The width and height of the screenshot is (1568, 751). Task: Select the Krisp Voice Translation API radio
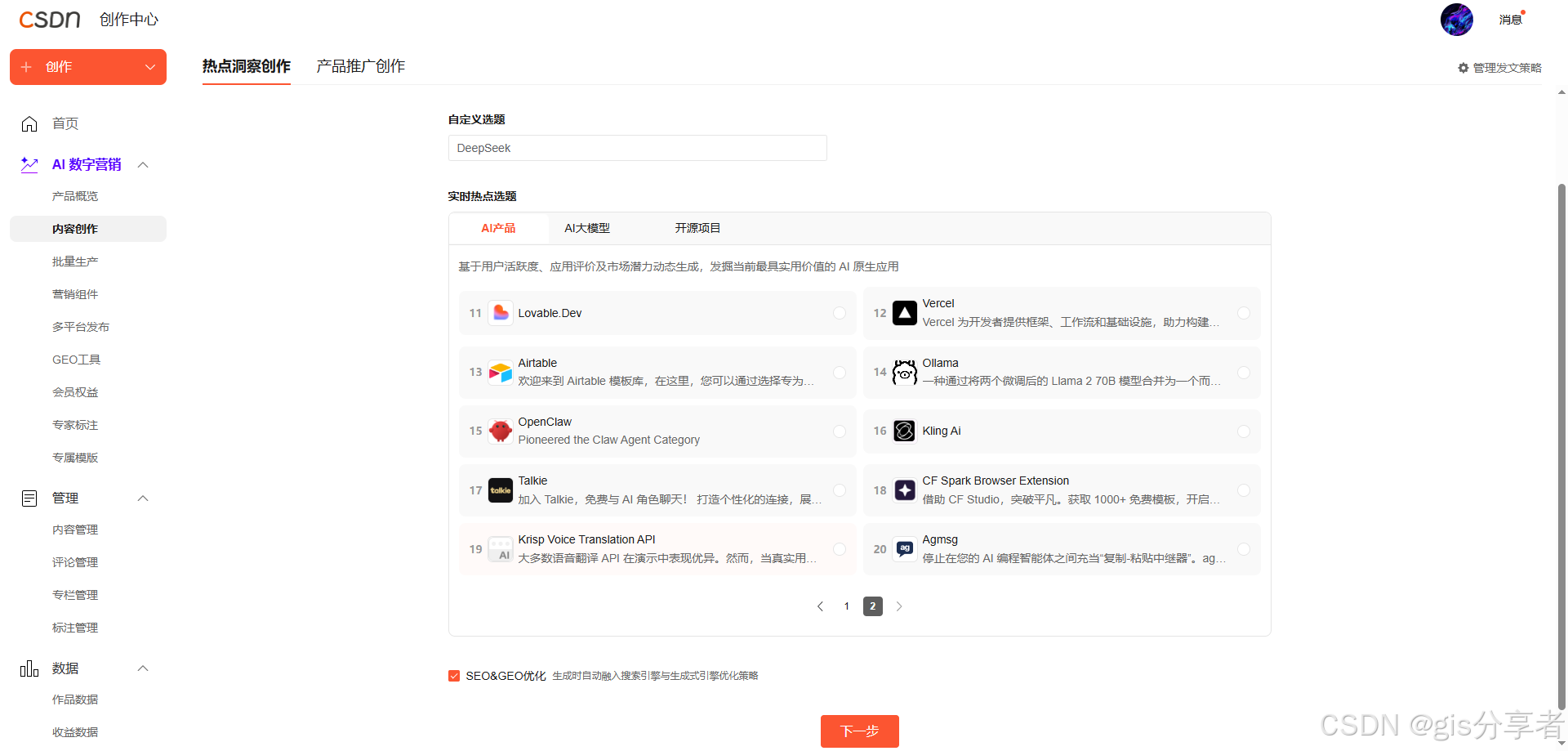coord(840,549)
